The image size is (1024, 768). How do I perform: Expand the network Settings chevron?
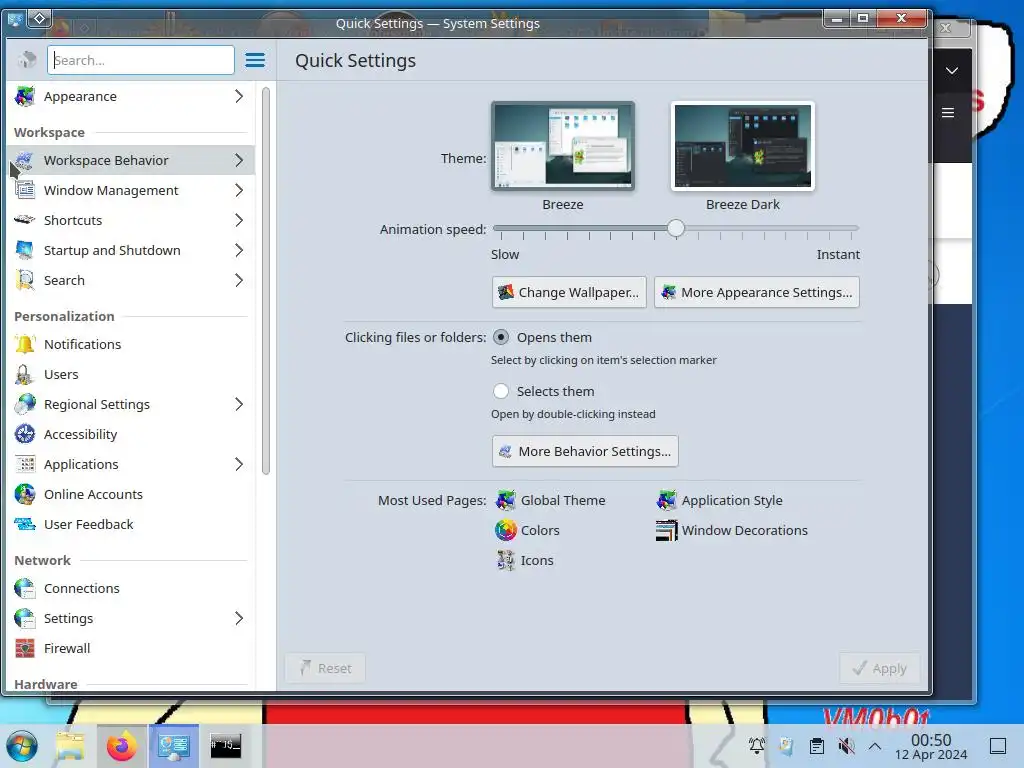click(239, 618)
